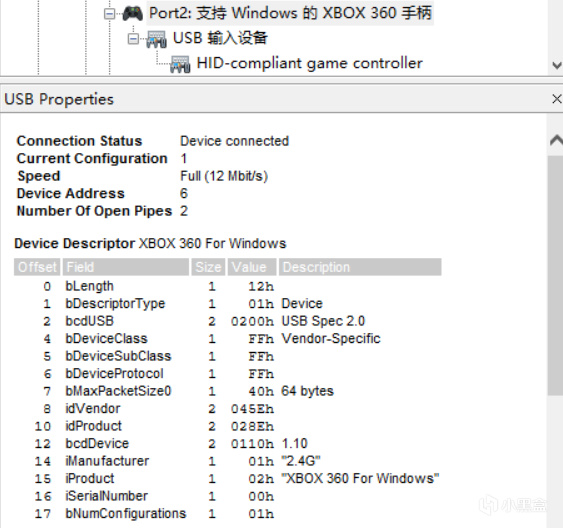The image size is (563, 528).
Task: Click the Device Address label
Action: point(70,193)
